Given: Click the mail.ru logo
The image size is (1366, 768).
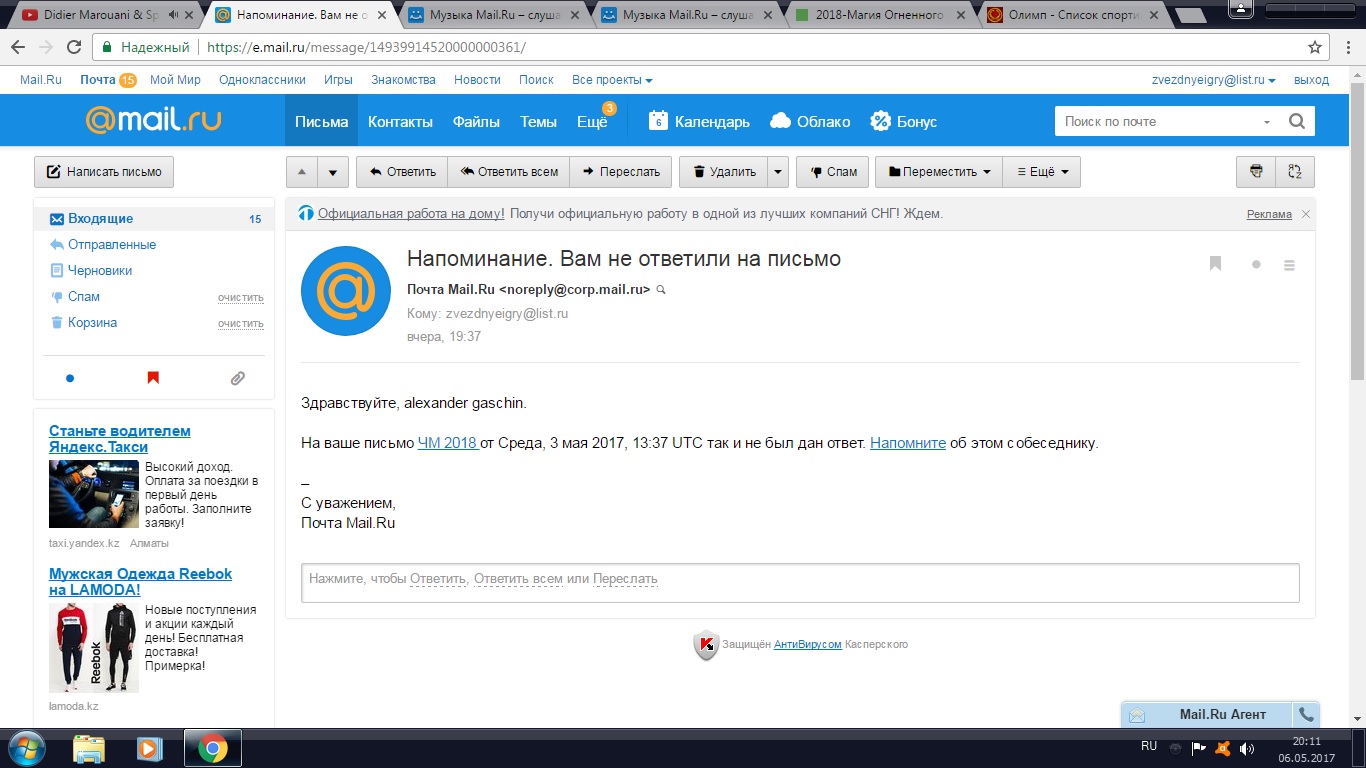Looking at the screenshot, I should click(x=153, y=120).
